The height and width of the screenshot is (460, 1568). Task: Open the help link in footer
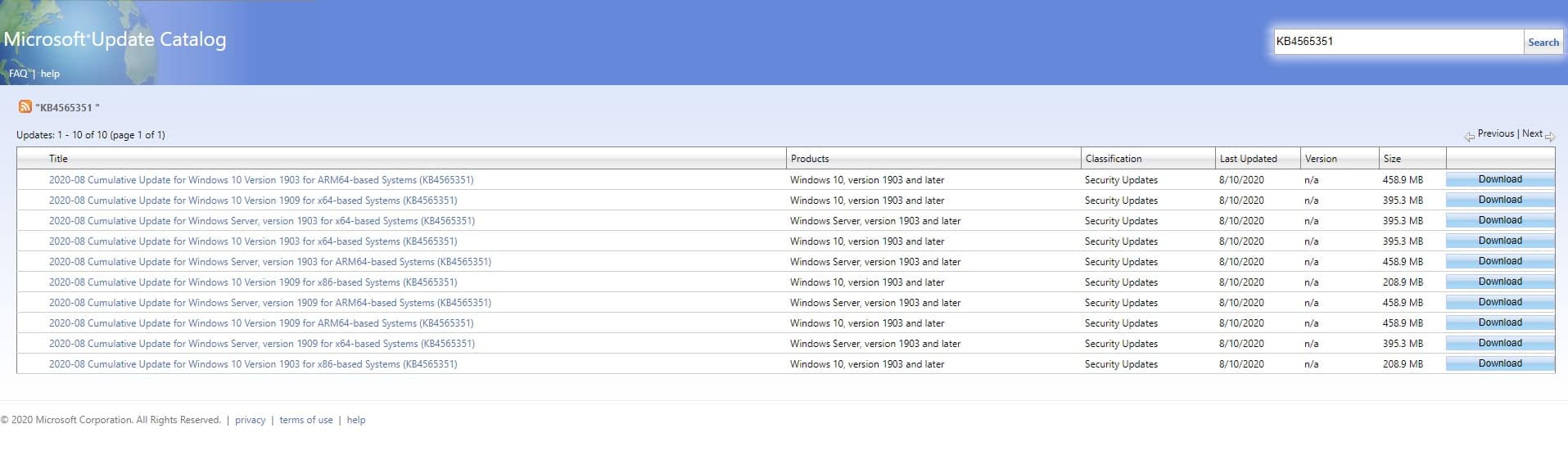[x=356, y=420]
